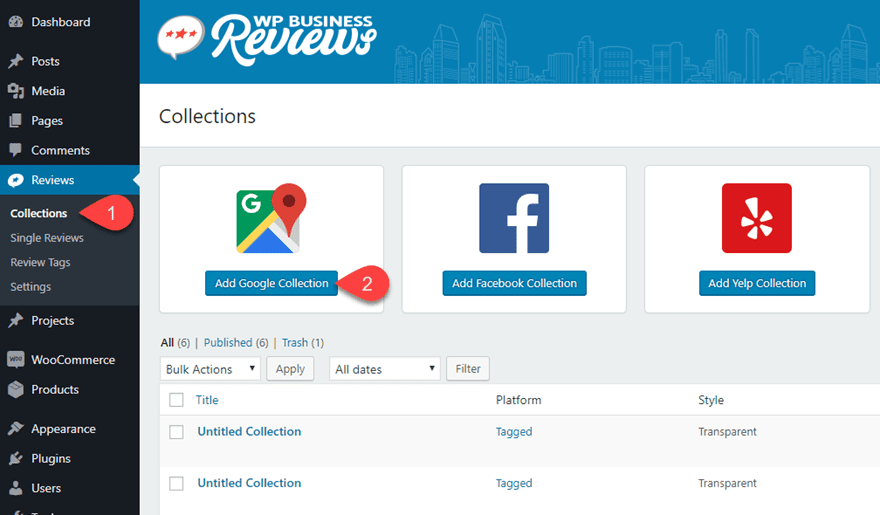Click Add Yelp Collection button
Viewport: 880px width, 515px height.
point(757,283)
